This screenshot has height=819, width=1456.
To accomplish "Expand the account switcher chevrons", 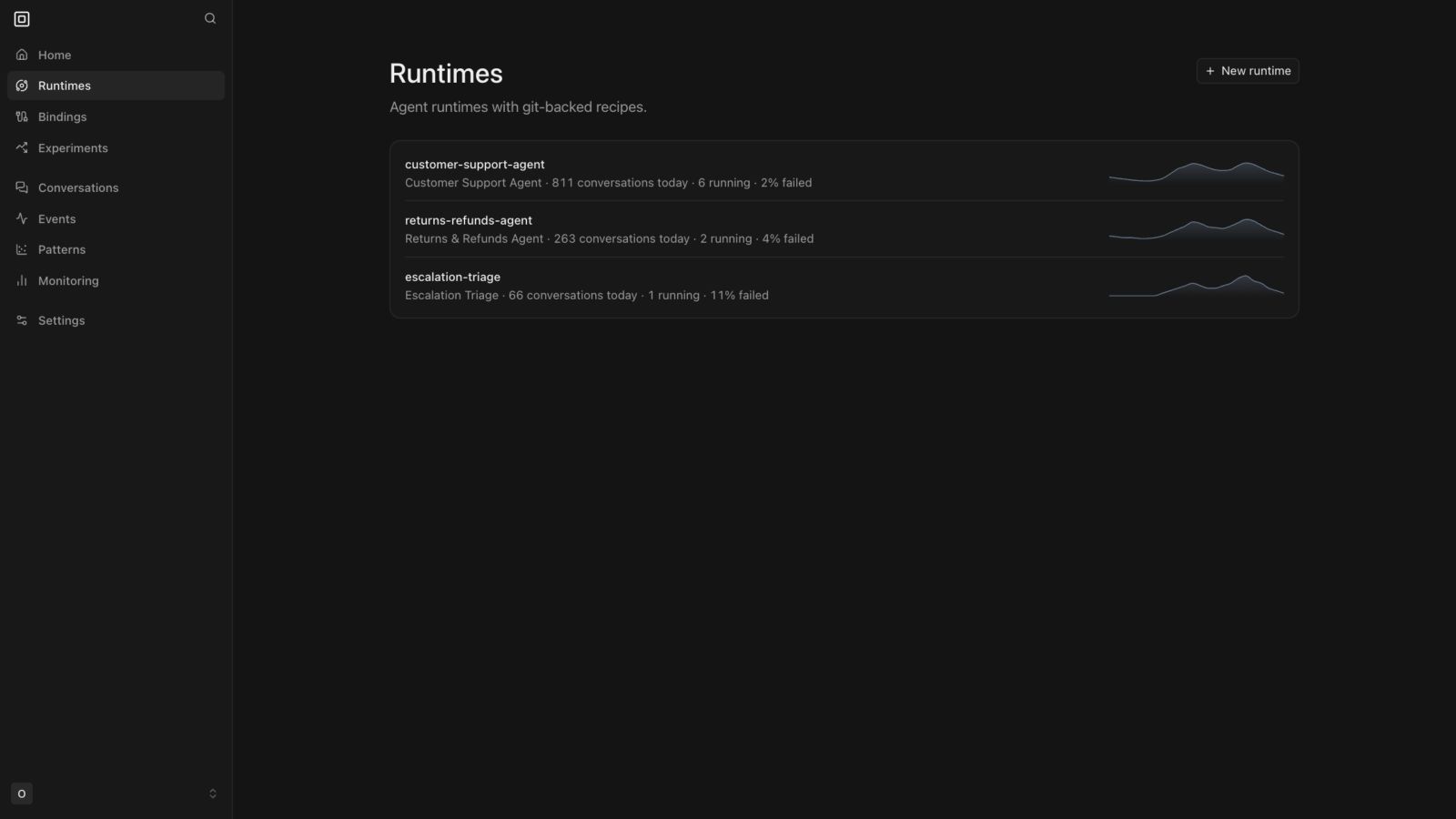I will 213,794.
